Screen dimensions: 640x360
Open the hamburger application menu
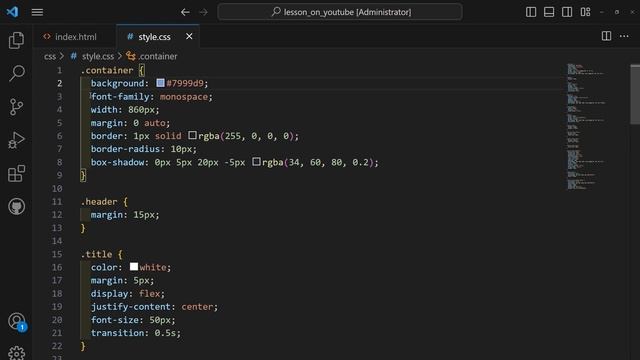[x=37, y=12]
